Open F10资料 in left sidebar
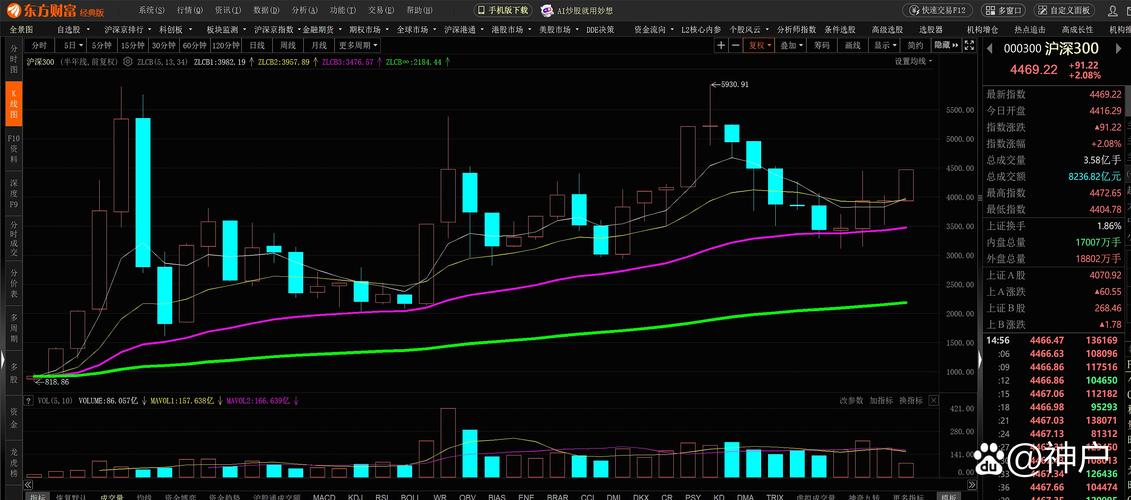 click(x=13, y=148)
